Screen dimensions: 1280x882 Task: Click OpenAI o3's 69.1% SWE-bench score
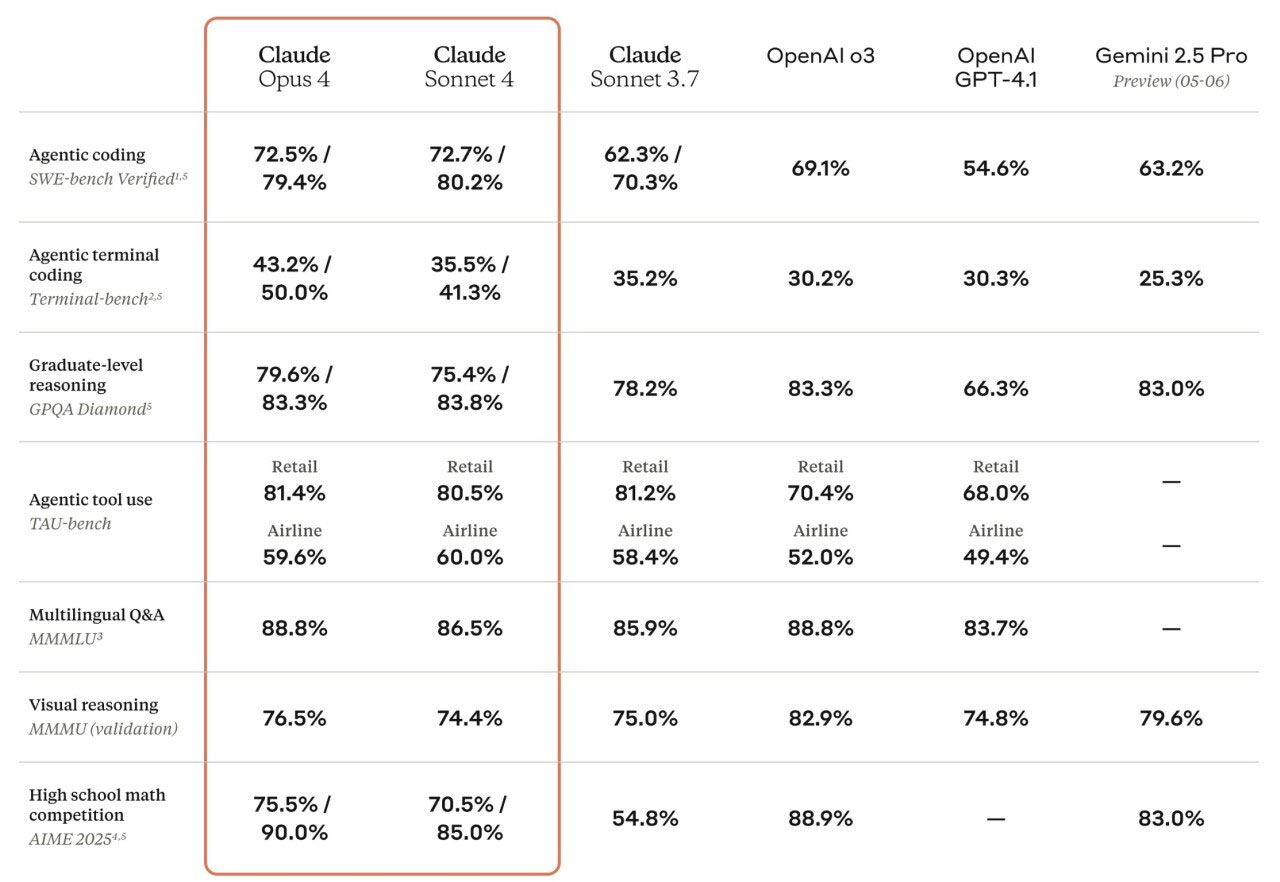point(820,168)
